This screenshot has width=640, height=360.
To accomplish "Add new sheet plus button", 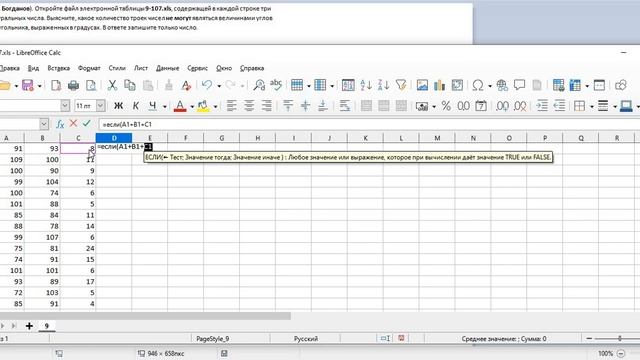I will 29,326.
